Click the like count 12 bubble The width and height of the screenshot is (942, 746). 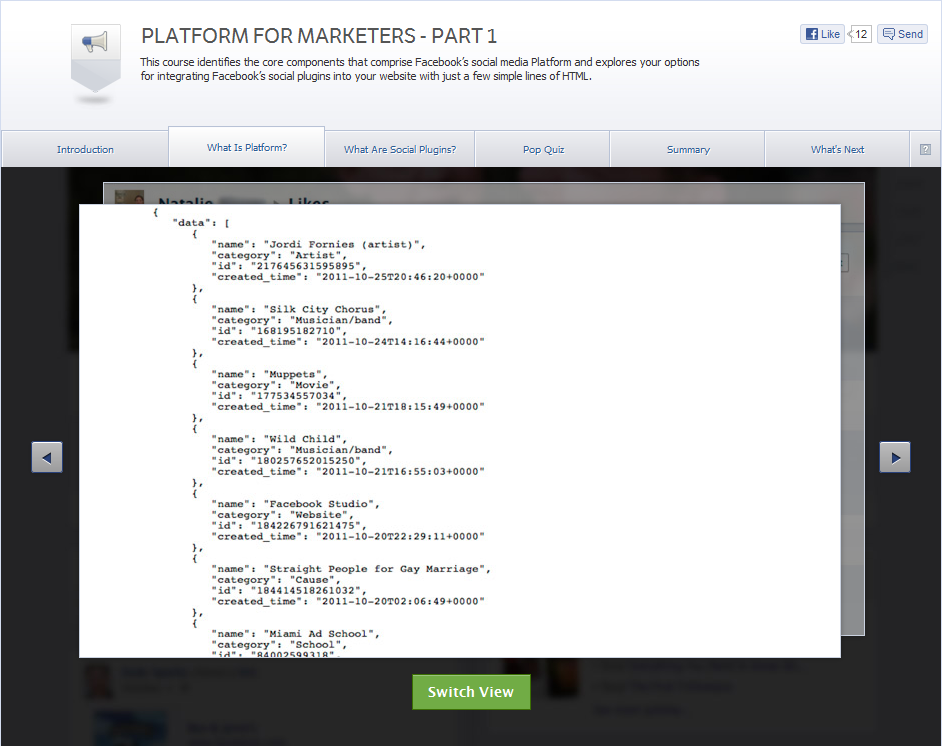pos(860,34)
